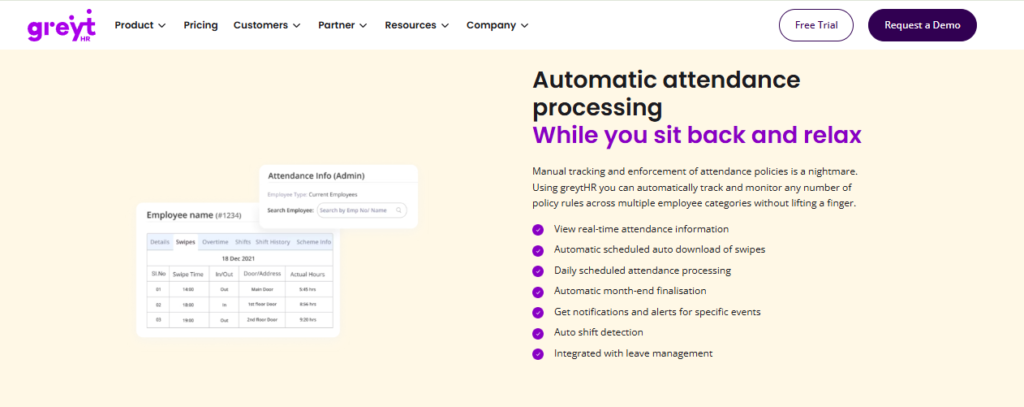Click the Current Employees type text
The width and height of the screenshot is (1024, 407).
click(x=333, y=195)
